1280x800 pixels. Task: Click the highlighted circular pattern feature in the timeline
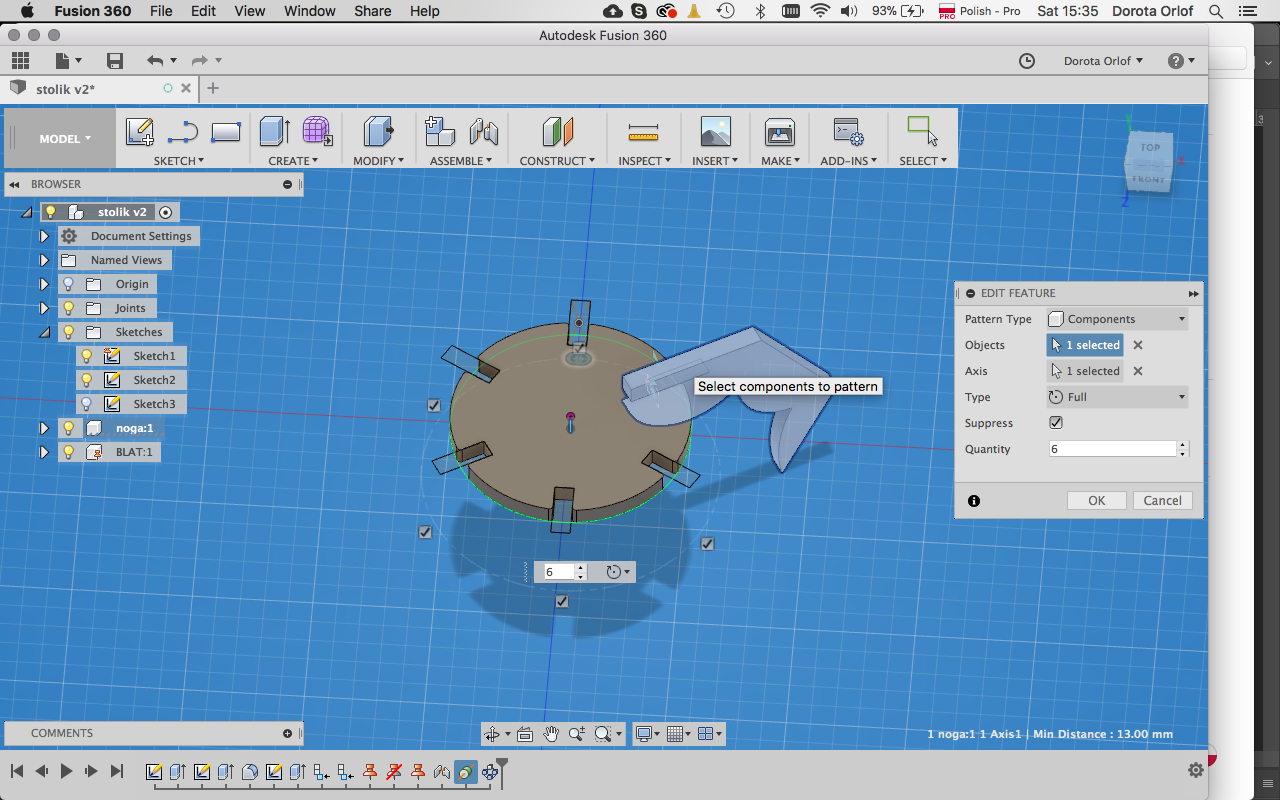(x=465, y=770)
